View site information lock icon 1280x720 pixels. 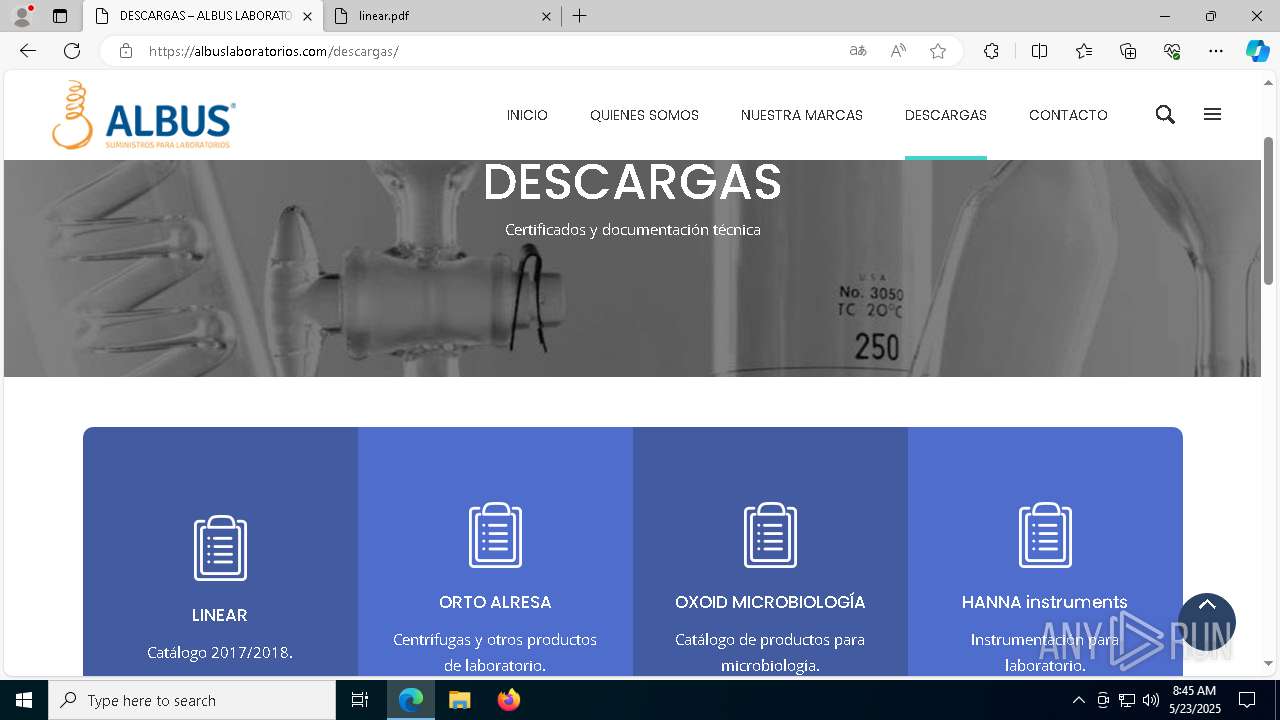tap(126, 51)
